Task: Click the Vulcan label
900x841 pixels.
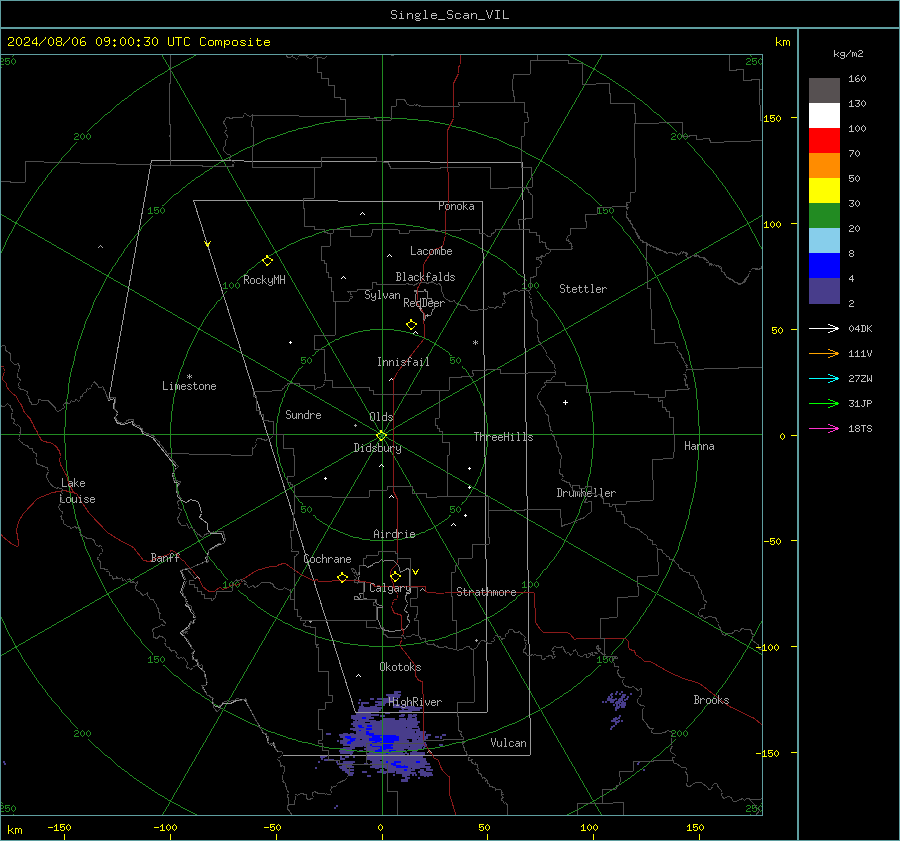Action: click(508, 743)
